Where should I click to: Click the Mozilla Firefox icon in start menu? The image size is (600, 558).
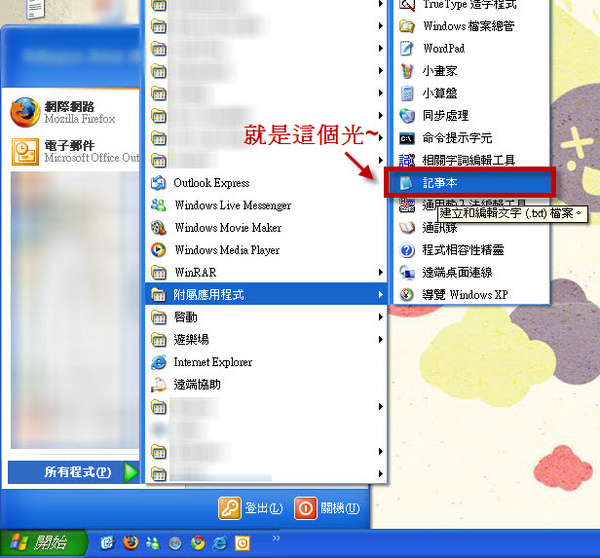[x=25, y=112]
